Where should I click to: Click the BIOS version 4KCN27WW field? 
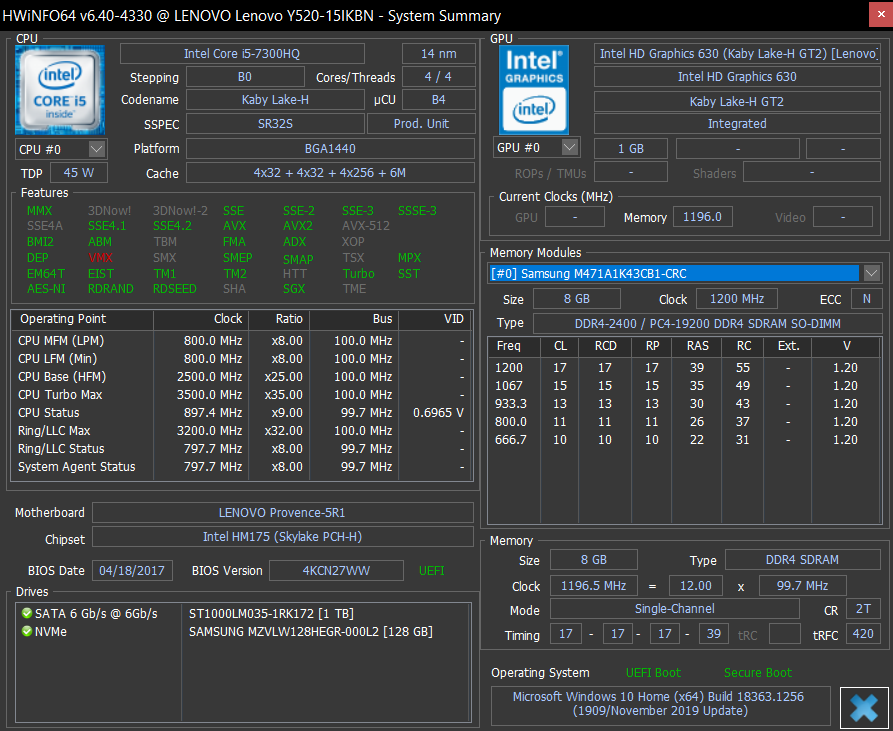tap(336, 570)
